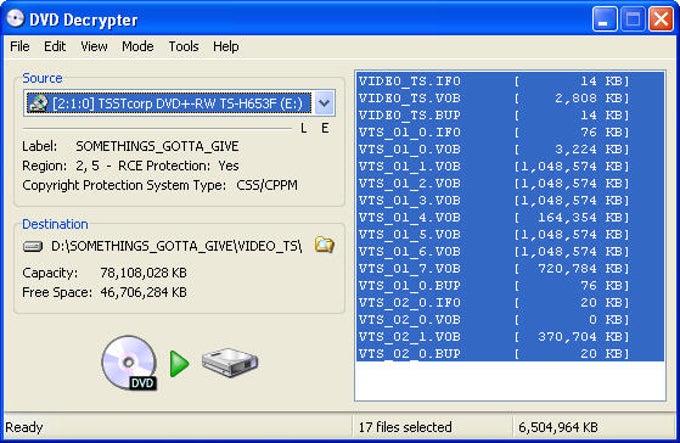
Task: Minimize the DVD Decrypter window
Action: (x=605, y=19)
